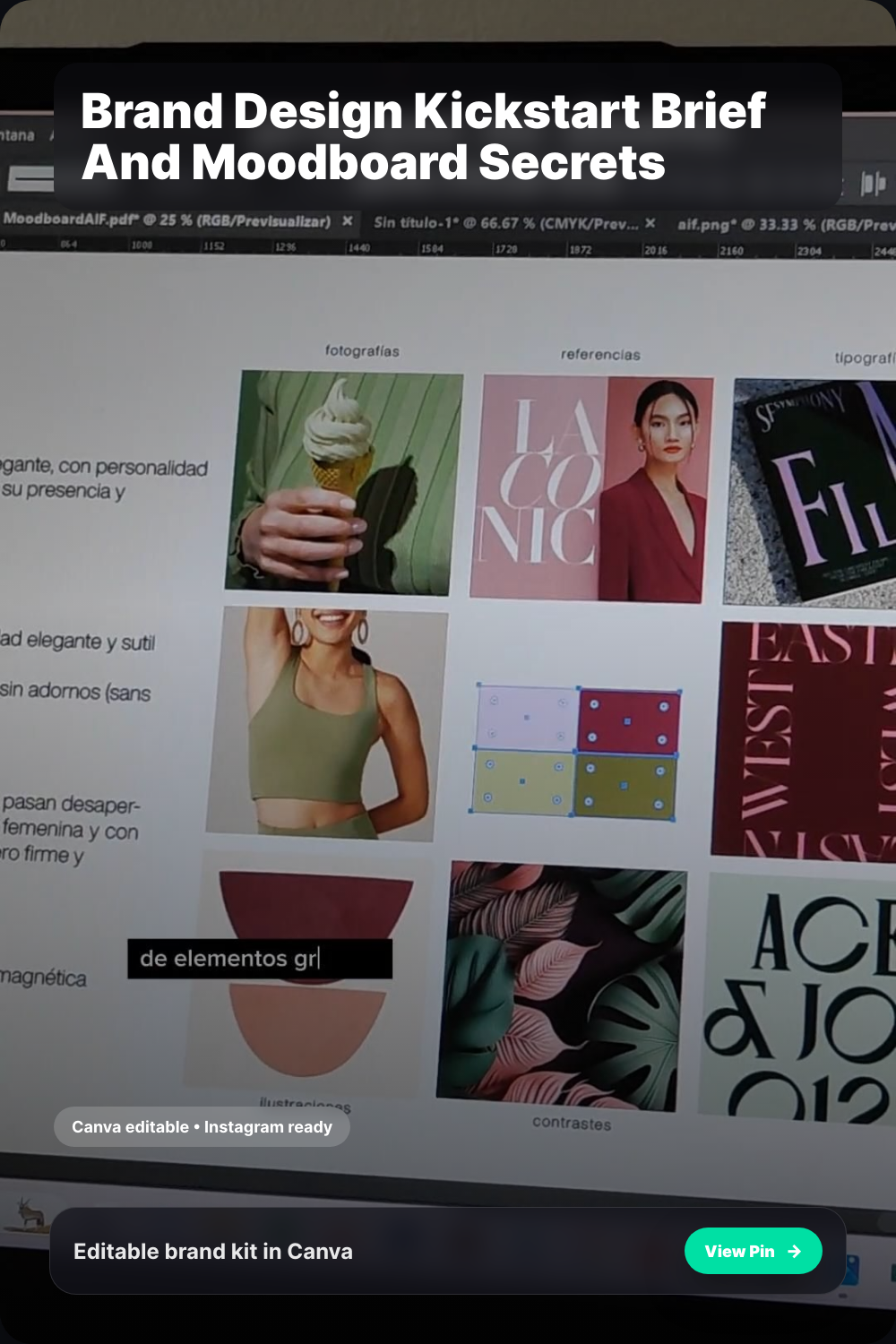The height and width of the screenshot is (1344, 896).
Task: Click the antelope icon in the taskbar
Action: tap(30, 1214)
